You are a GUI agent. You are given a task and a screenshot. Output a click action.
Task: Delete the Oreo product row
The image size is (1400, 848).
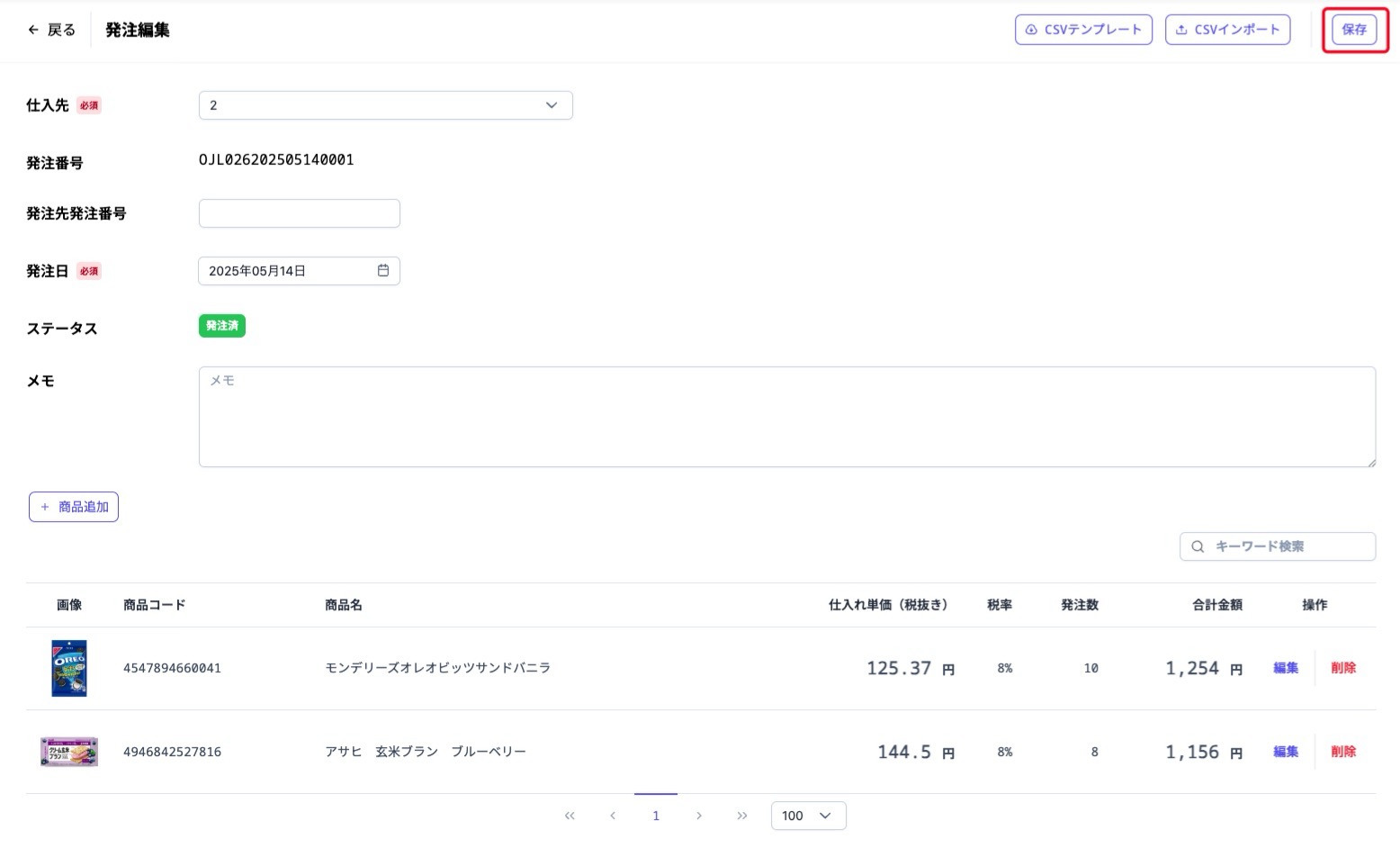[1343, 668]
